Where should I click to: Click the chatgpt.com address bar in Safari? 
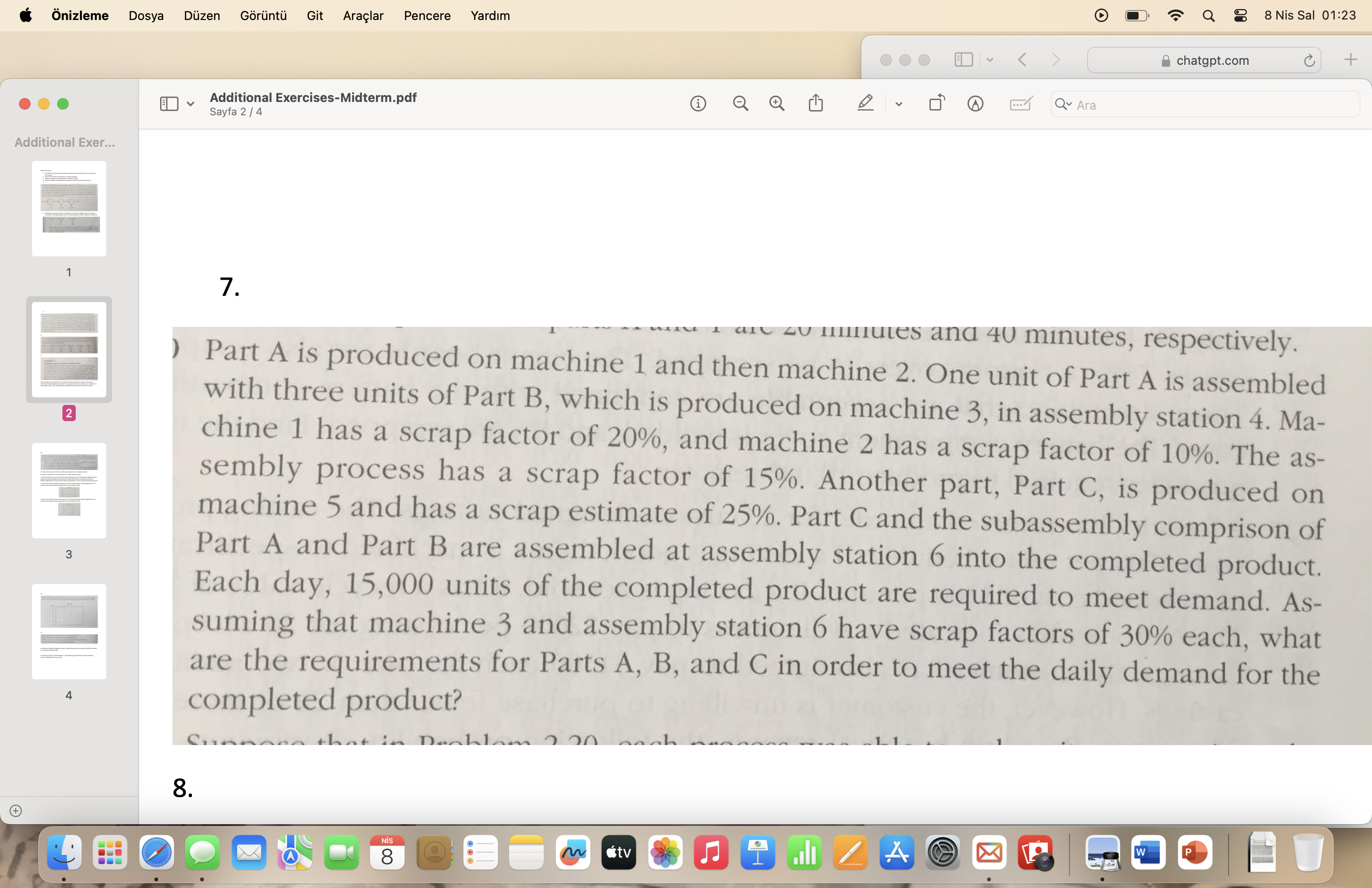click(x=1204, y=60)
